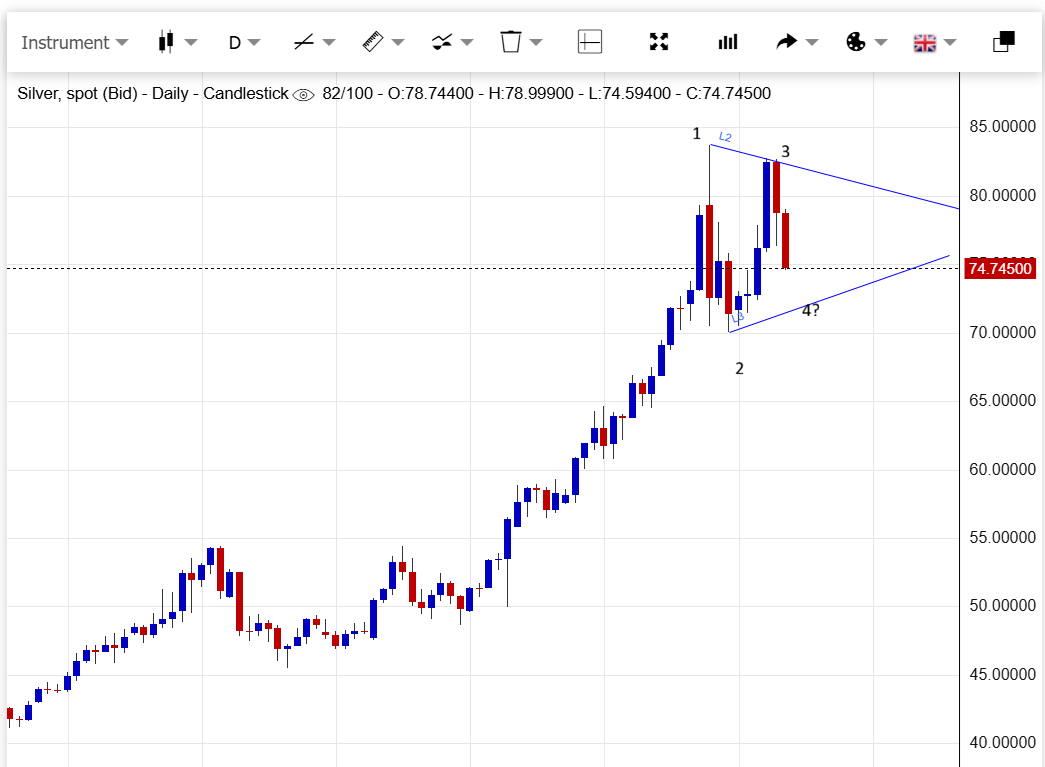The width and height of the screenshot is (1045, 767).
Task: Click the red 74.74500 current price tag
Action: pos(998,268)
